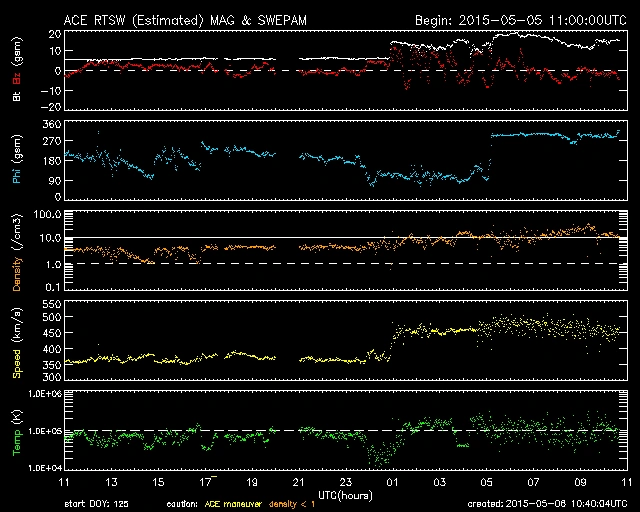The height and width of the screenshot is (512, 640).
Task: Click hour 05 on the time axis
Action: (x=486, y=483)
